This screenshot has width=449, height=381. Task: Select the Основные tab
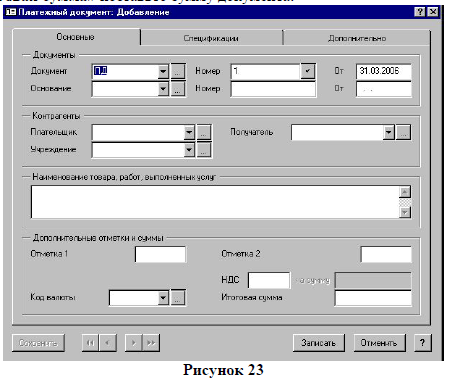pyautogui.click(x=75, y=37)
